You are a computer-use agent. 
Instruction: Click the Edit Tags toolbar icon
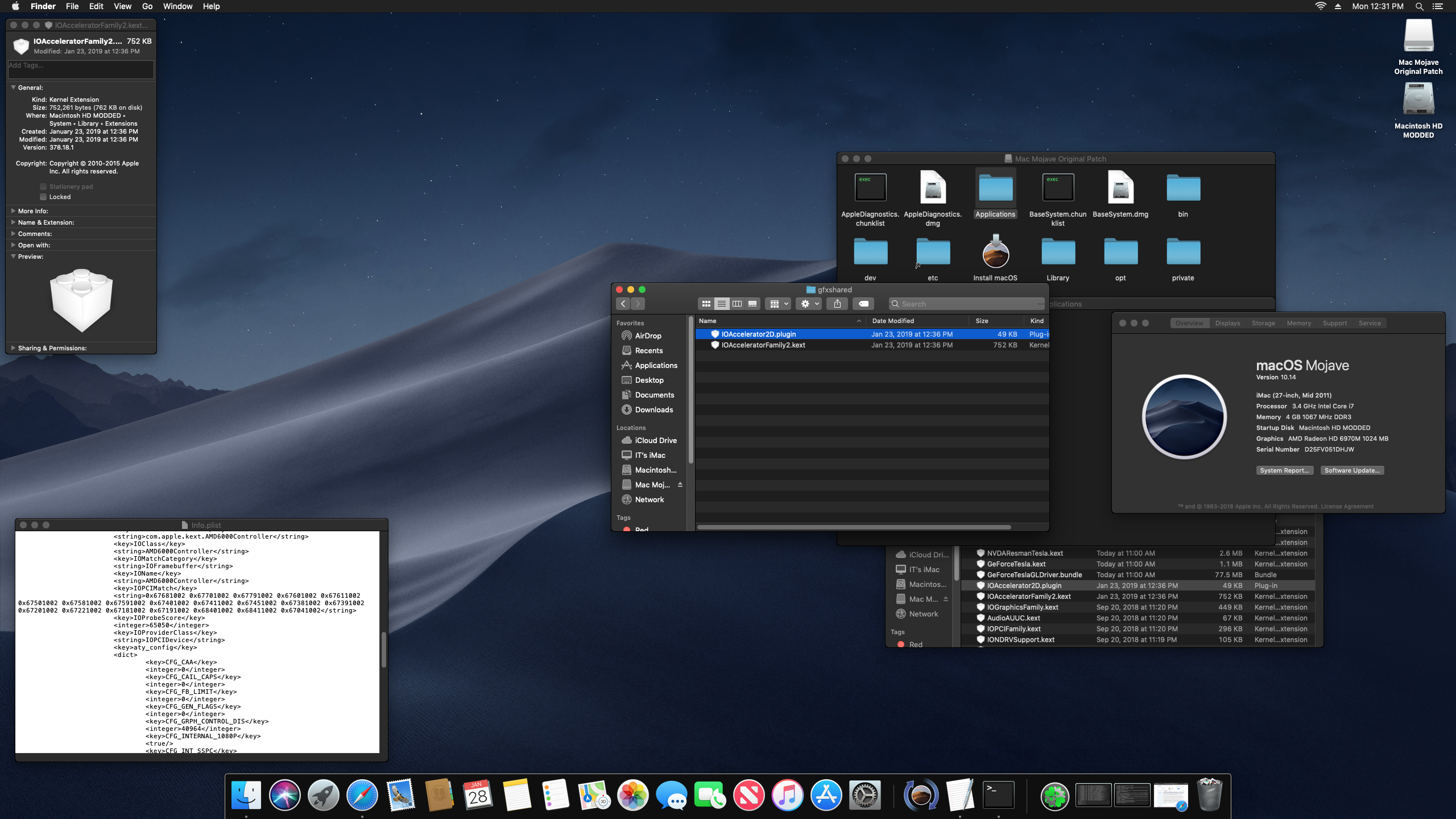pyautogui.click(x=863, y=304)
